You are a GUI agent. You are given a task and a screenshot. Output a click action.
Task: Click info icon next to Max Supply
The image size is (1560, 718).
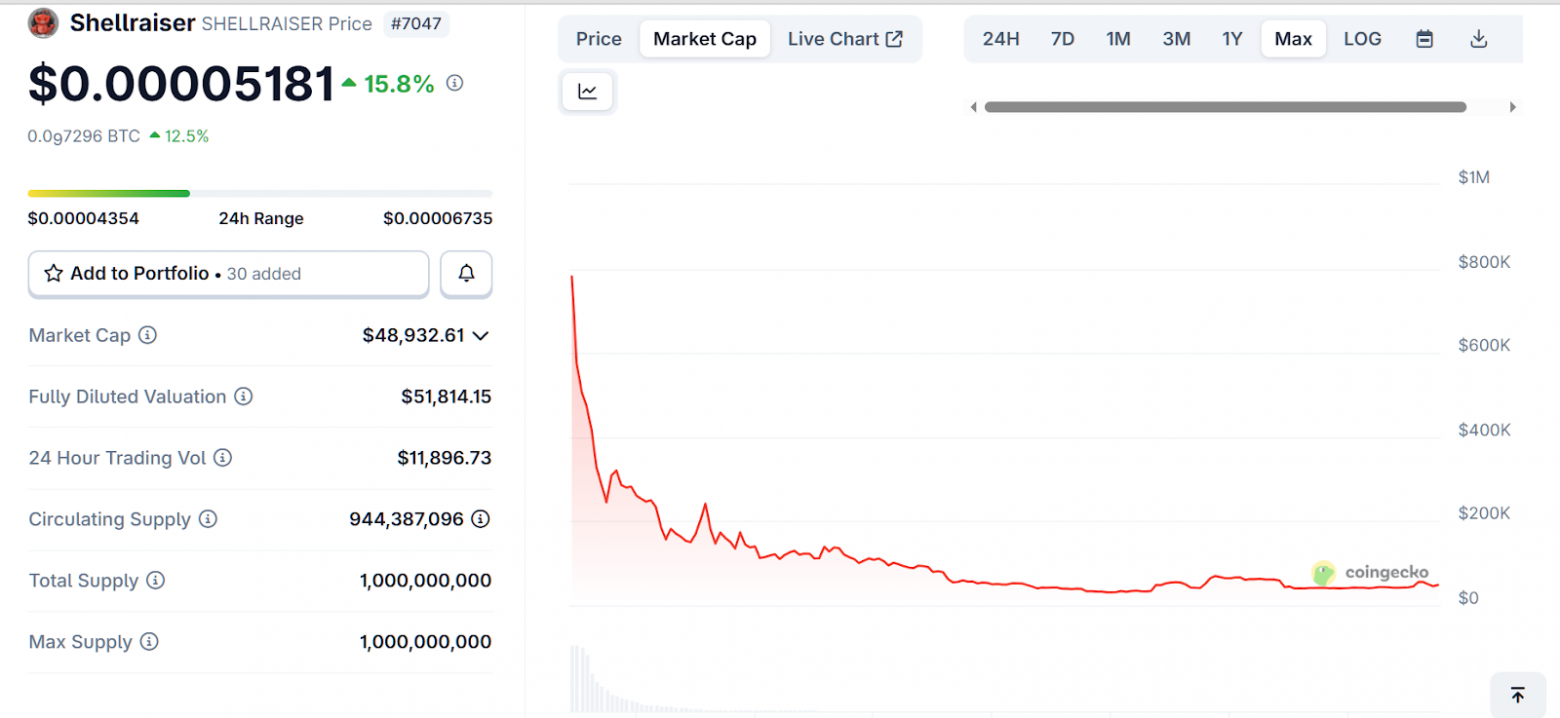pos(149,642)
